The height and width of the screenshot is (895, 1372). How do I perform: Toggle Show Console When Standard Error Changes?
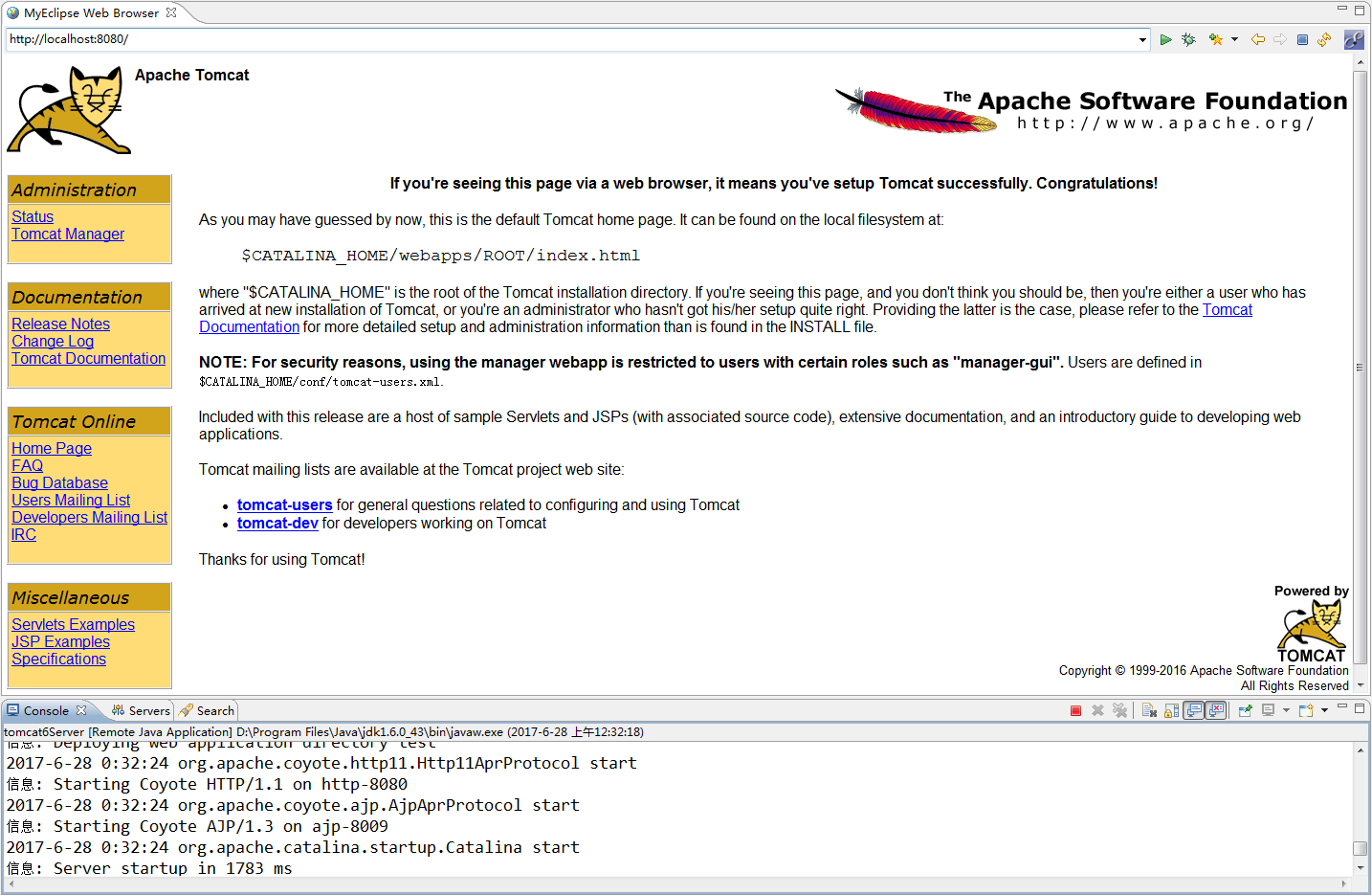pos(1216,710)
